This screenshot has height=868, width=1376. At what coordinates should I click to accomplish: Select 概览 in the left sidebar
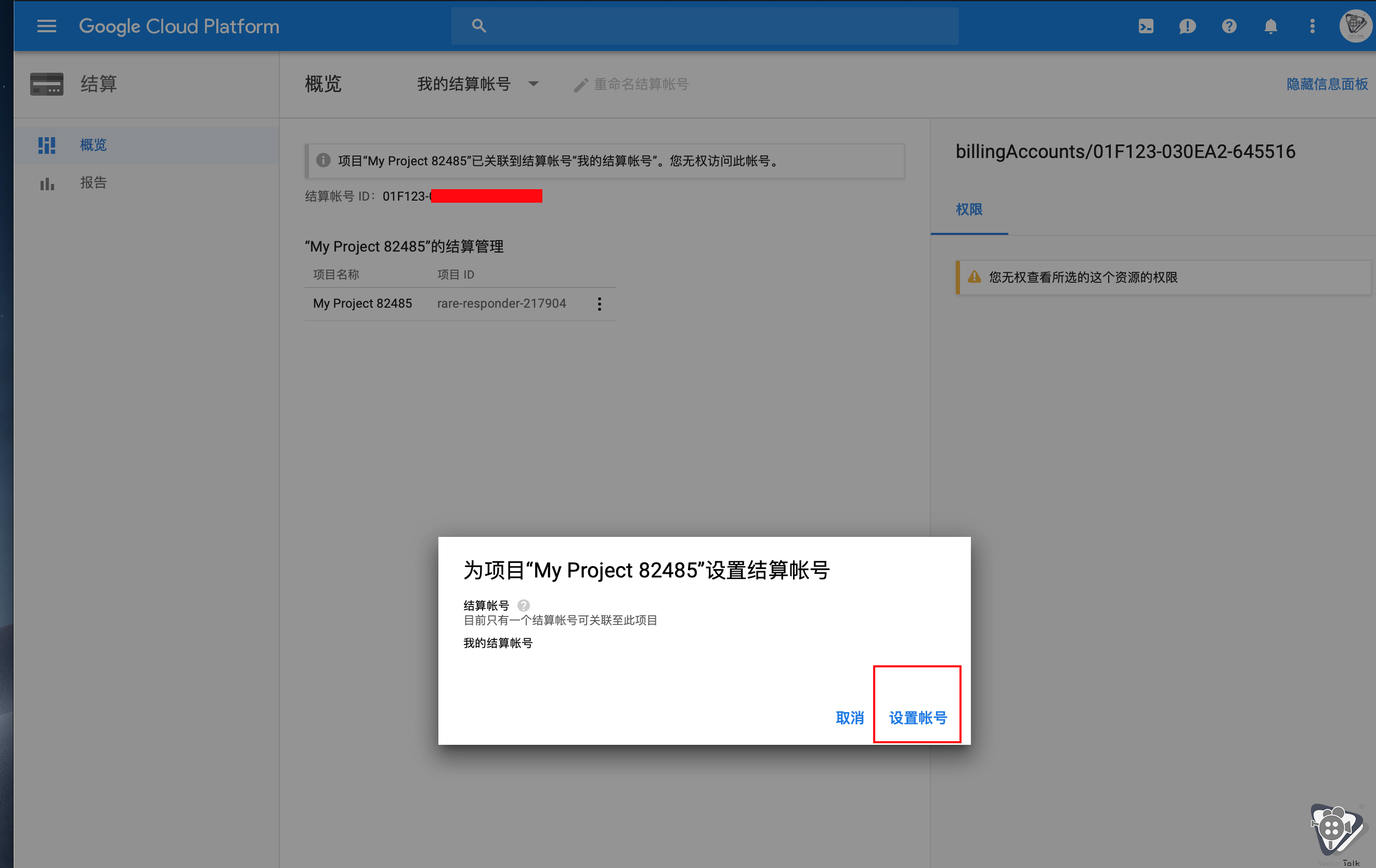click(146, 145)
